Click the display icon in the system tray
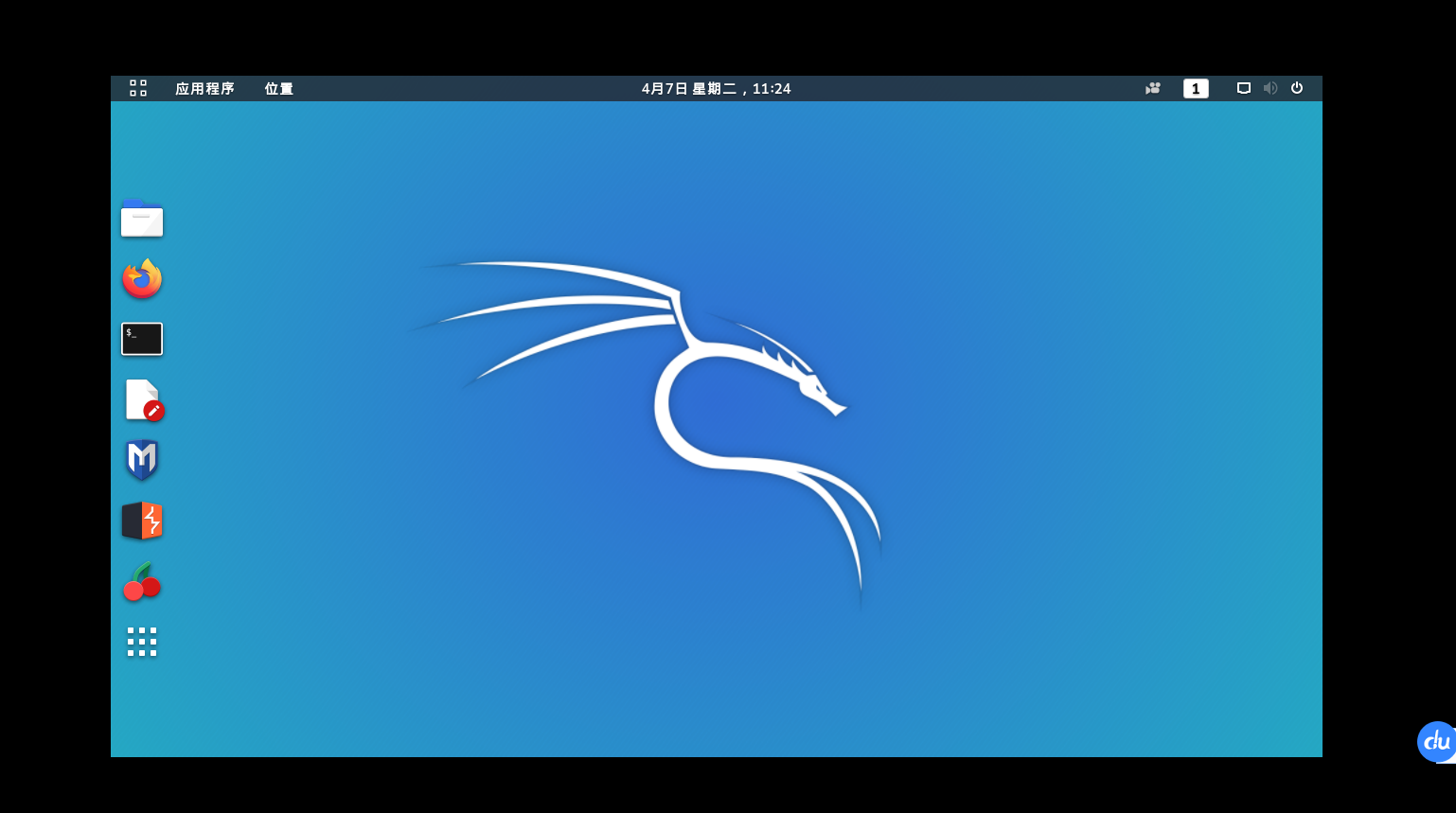 [x=1242, y=88]
